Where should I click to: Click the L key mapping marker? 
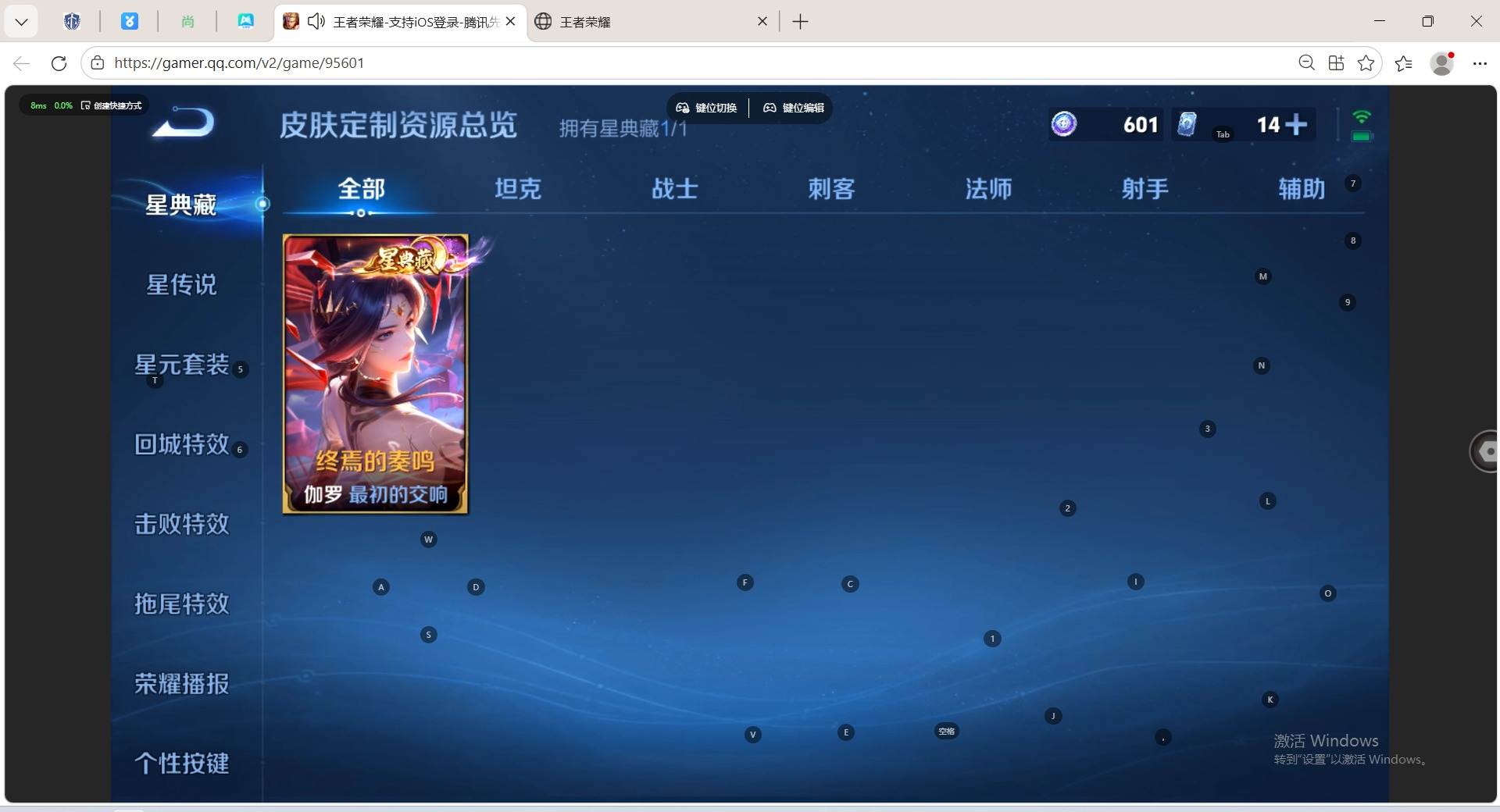pos(1268,501)
